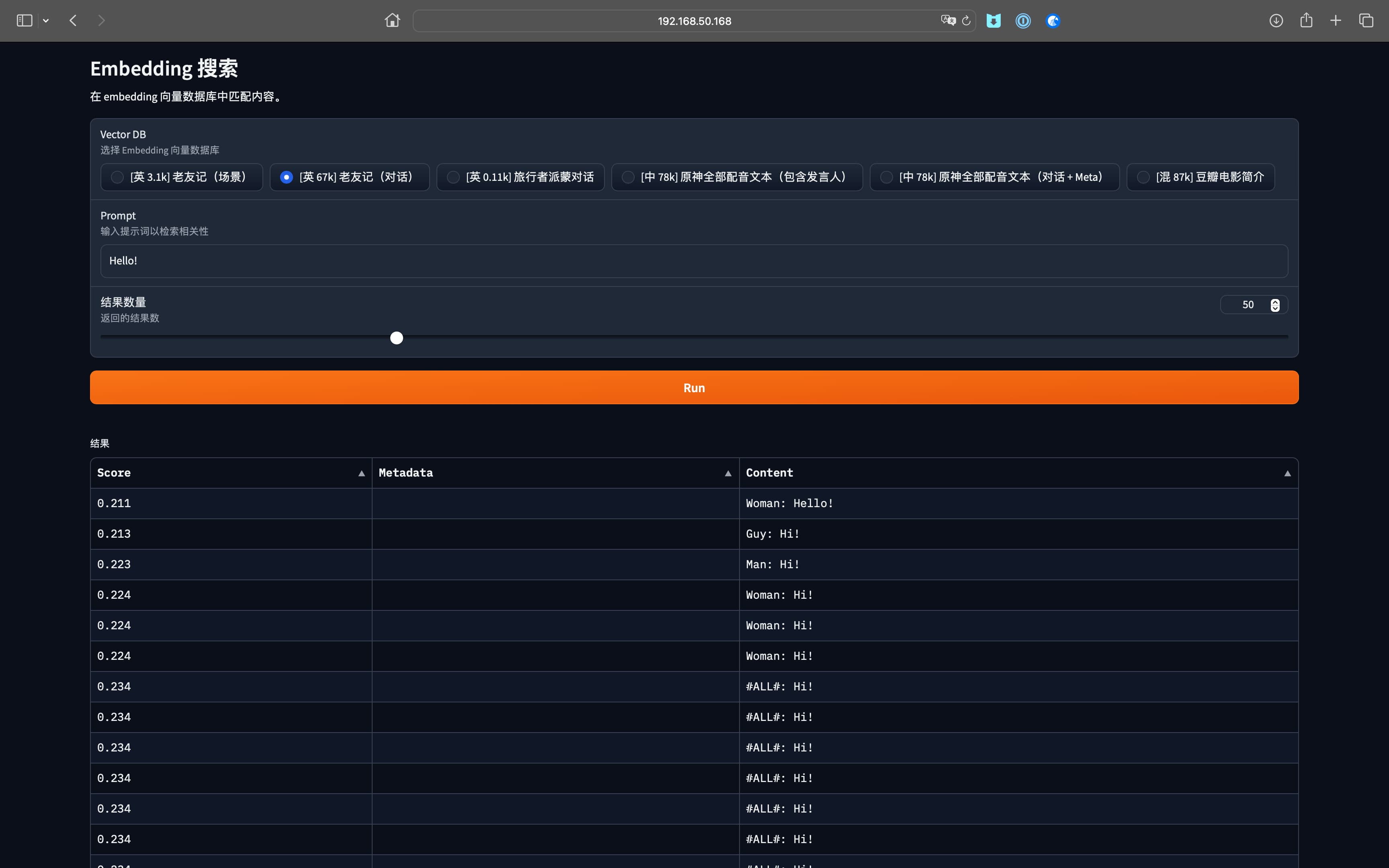Click the Vector DB label

point(123,134)
